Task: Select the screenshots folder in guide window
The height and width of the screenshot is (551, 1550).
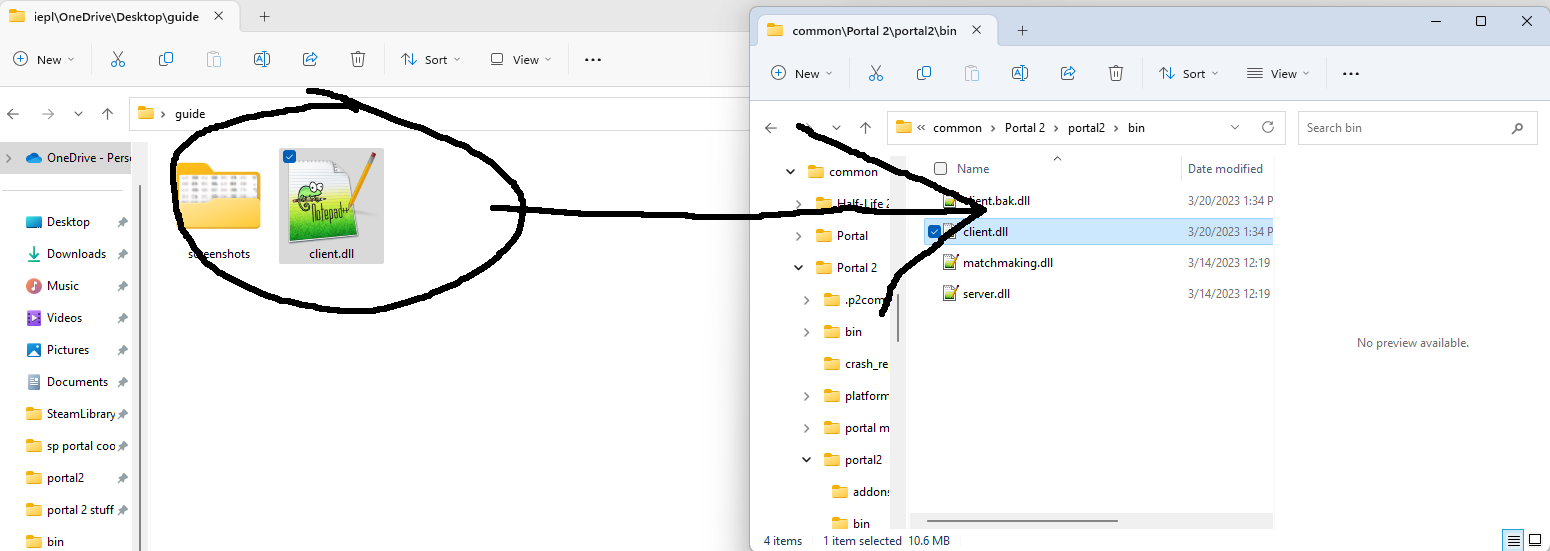Action: click(x=219, y=209)
